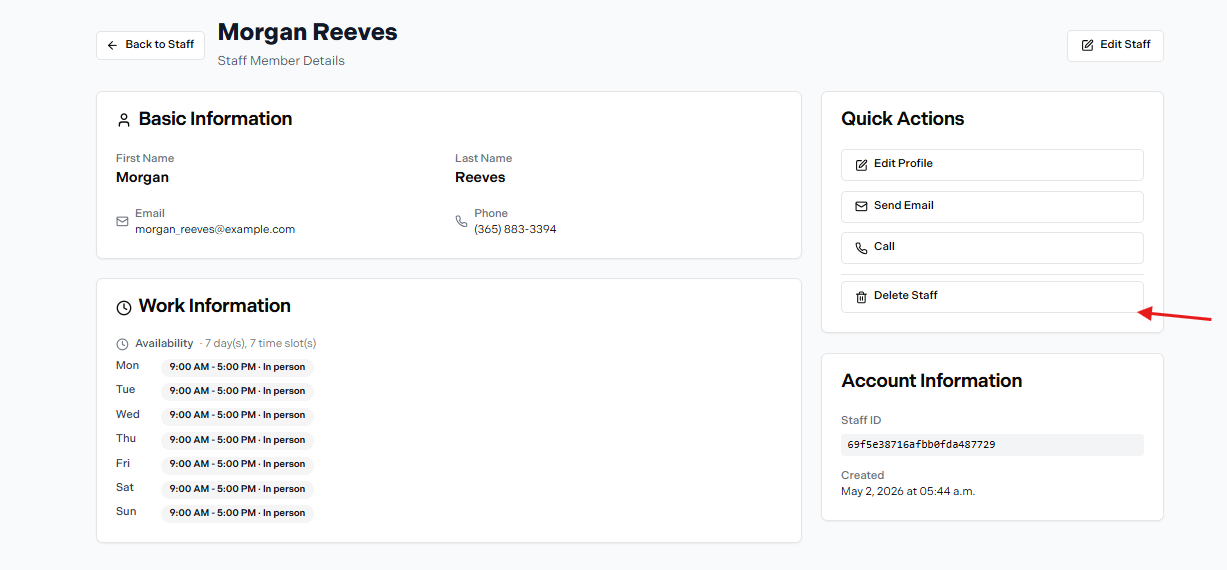Click Wednesday 9:00 AM - 5:00 PM slot

[237, 415]
